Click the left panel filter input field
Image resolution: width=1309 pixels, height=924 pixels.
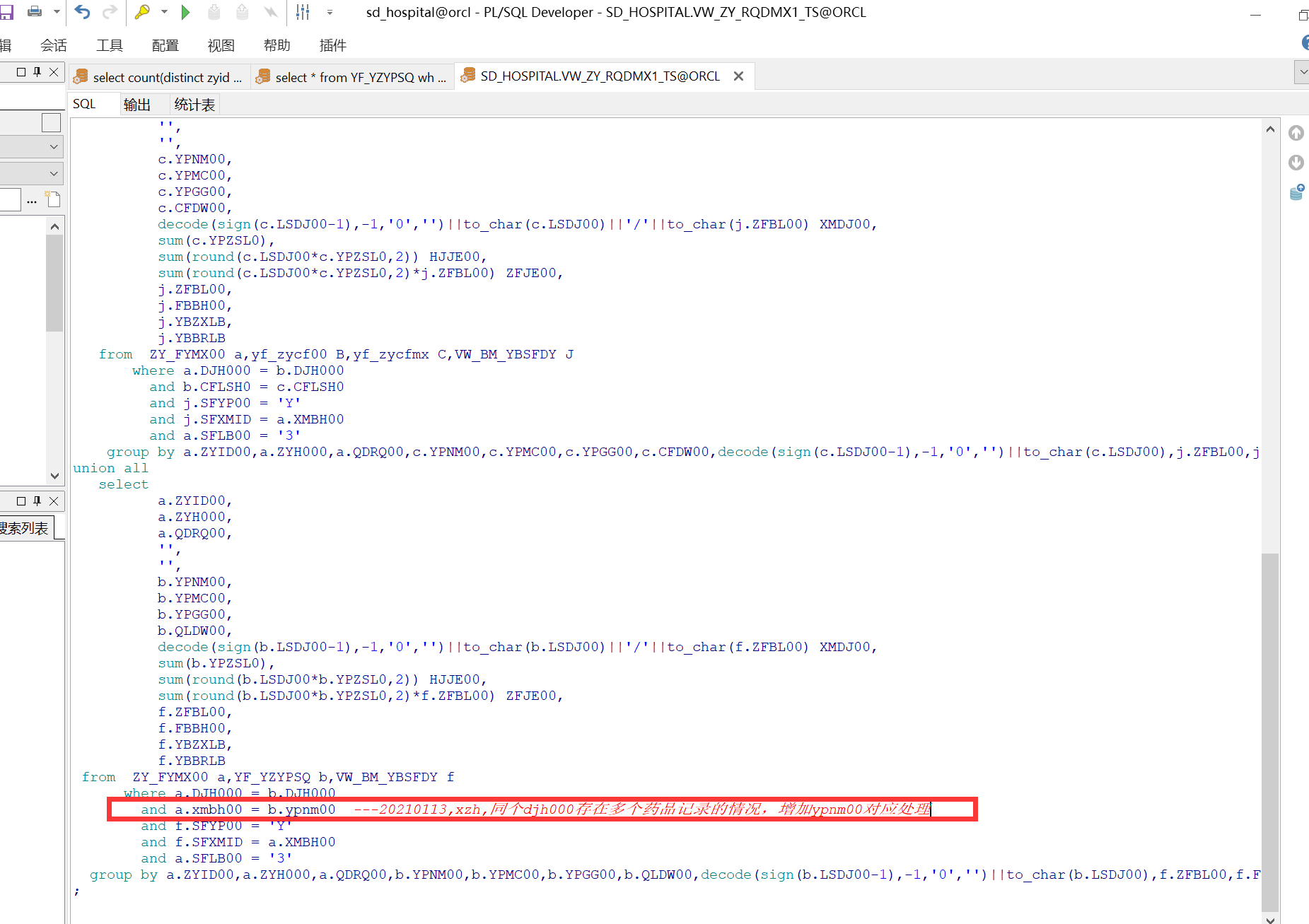pyautogui.click(x=10, y=200)
